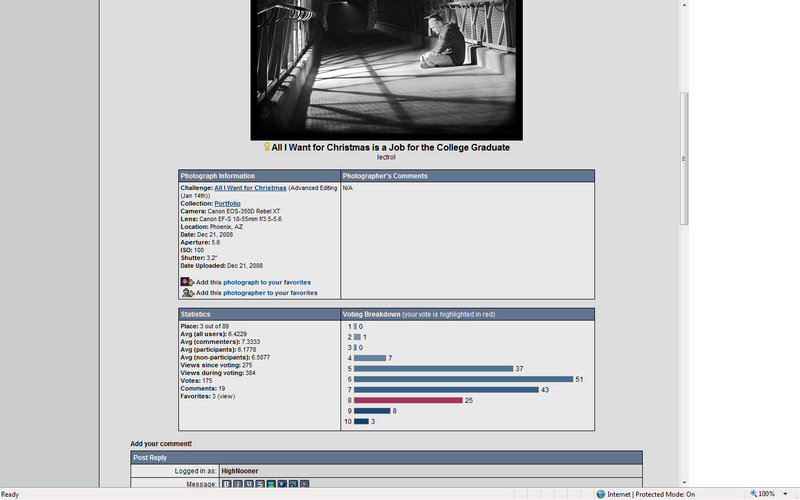This screenshot has width=800, height=500.
Task: Click the 'view' favorites link in Statistics
Action: coord(226,396)
